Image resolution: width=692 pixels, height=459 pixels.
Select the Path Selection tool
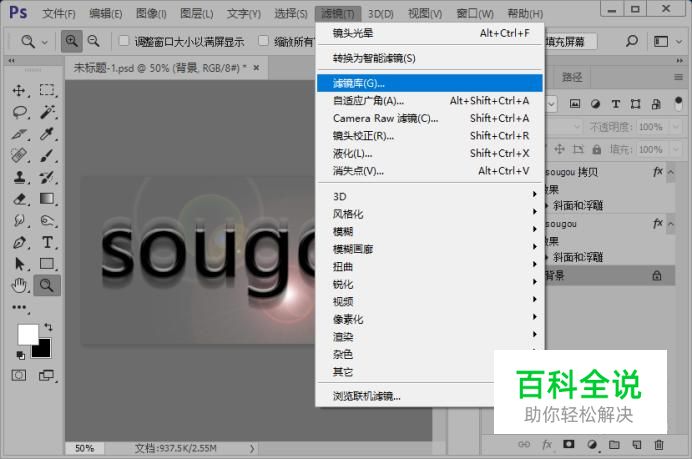19,264
